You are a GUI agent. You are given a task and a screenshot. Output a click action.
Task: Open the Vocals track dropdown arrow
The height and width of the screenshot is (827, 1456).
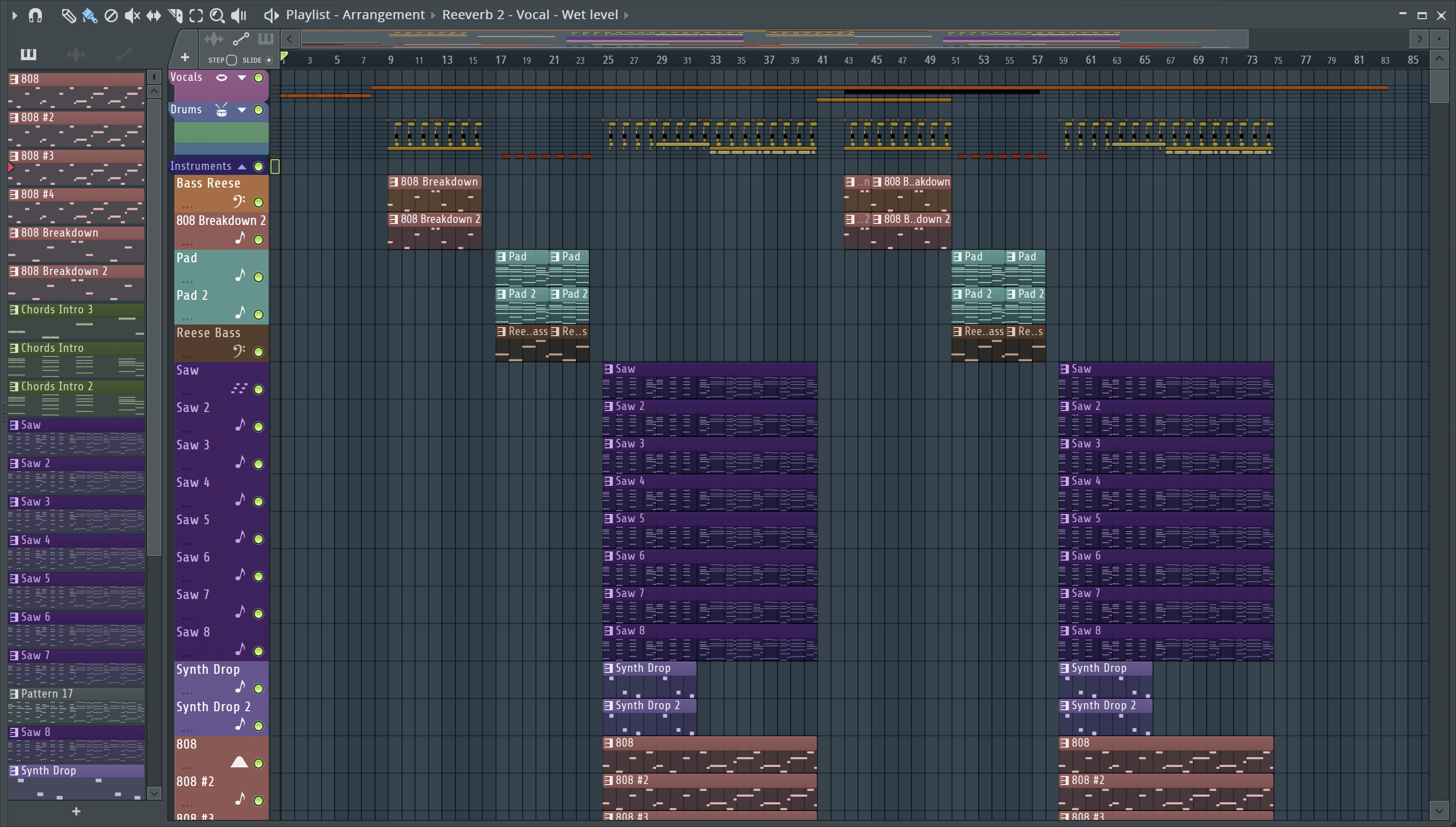coord(242,78)
